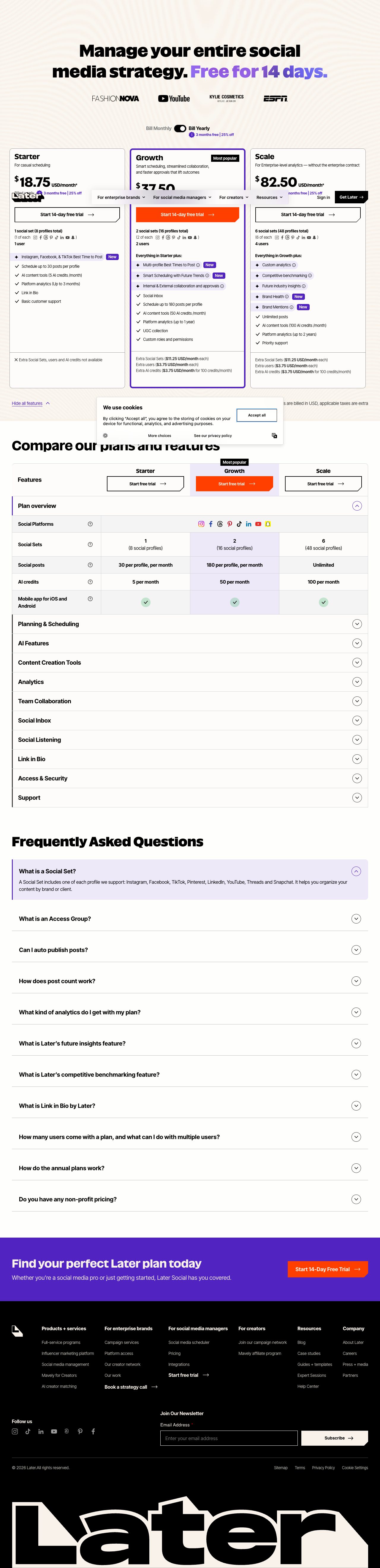Open Later's Pinterest page in footer

coord(80,1431)
